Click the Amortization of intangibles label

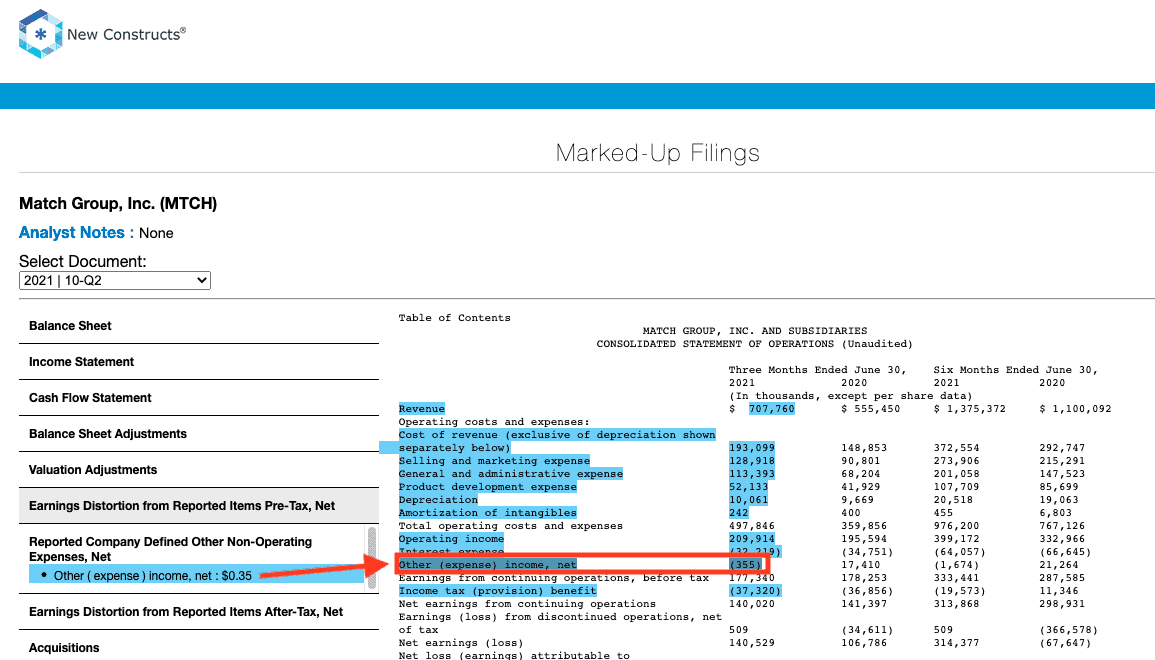point(488,513)
